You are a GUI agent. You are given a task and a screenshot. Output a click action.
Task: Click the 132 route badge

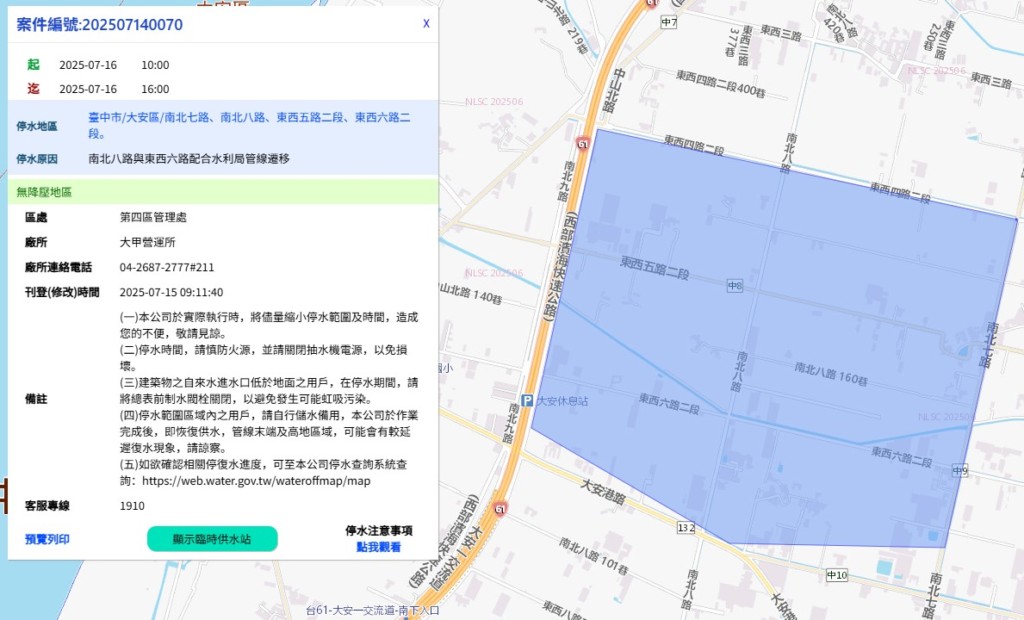pos(685,526)
